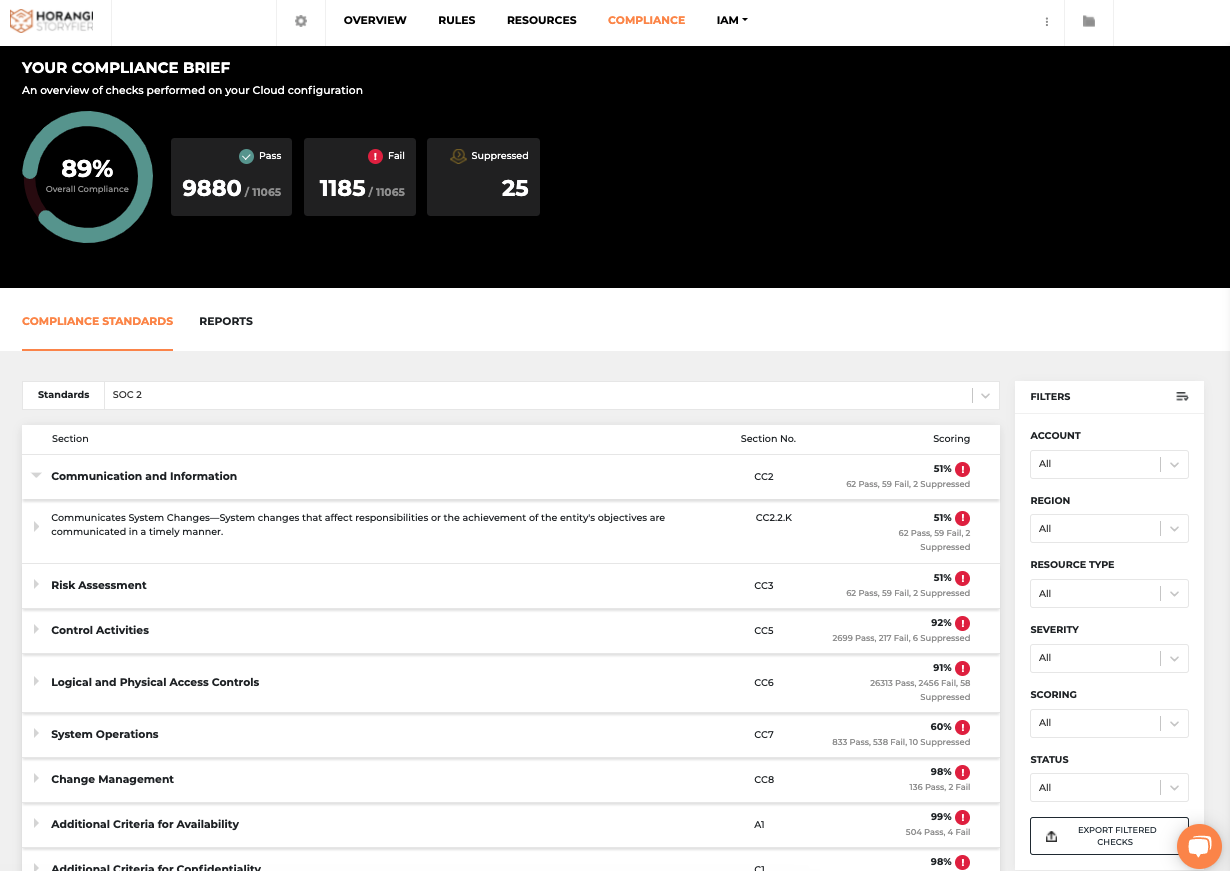This screenshot has width=1230, height=871.
Task: Expand Logical and Physical Access Controls section
Action: pyautogui.click(x=36, y=682)
